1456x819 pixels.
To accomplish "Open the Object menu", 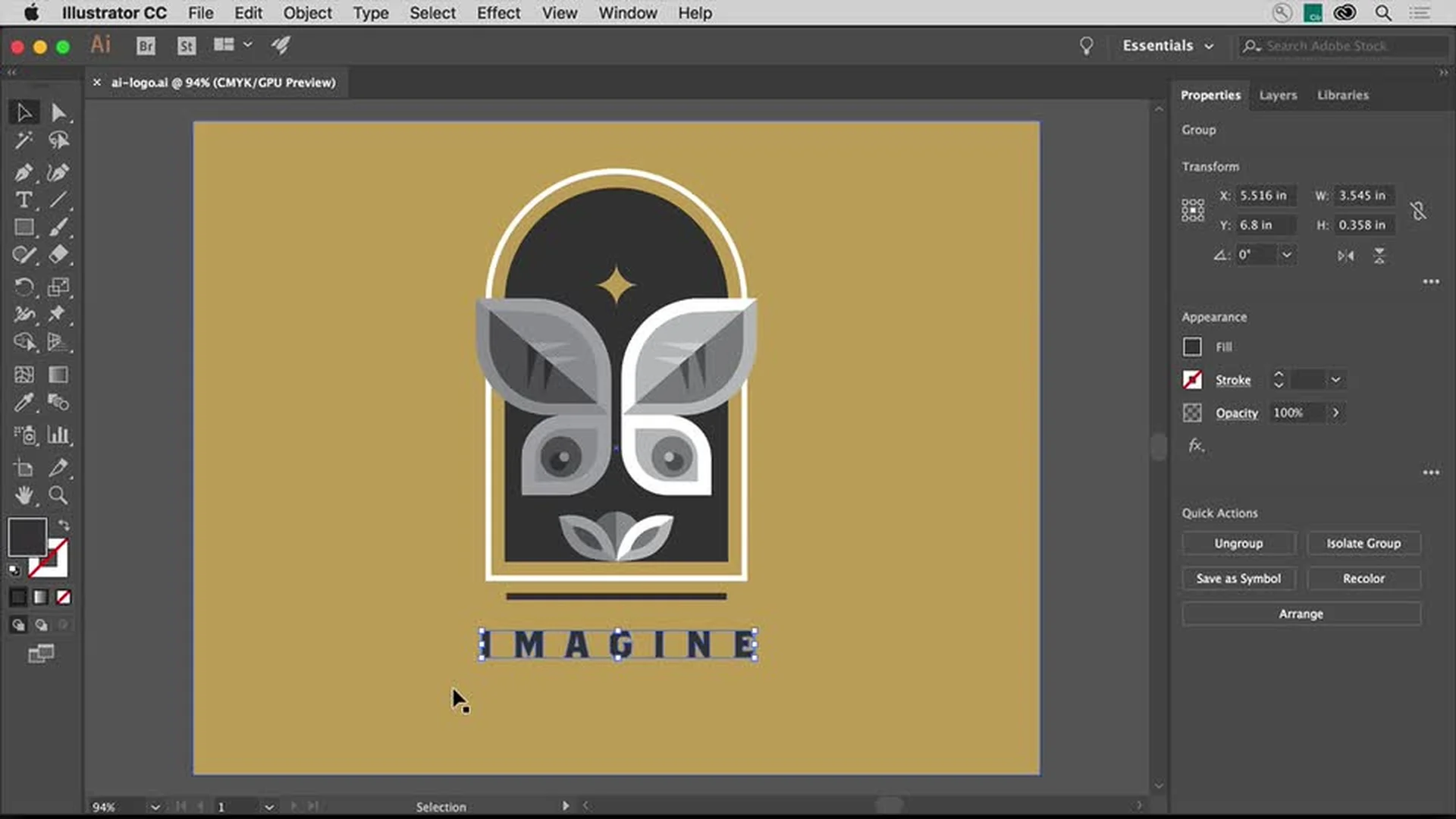I will pos(307,13).
